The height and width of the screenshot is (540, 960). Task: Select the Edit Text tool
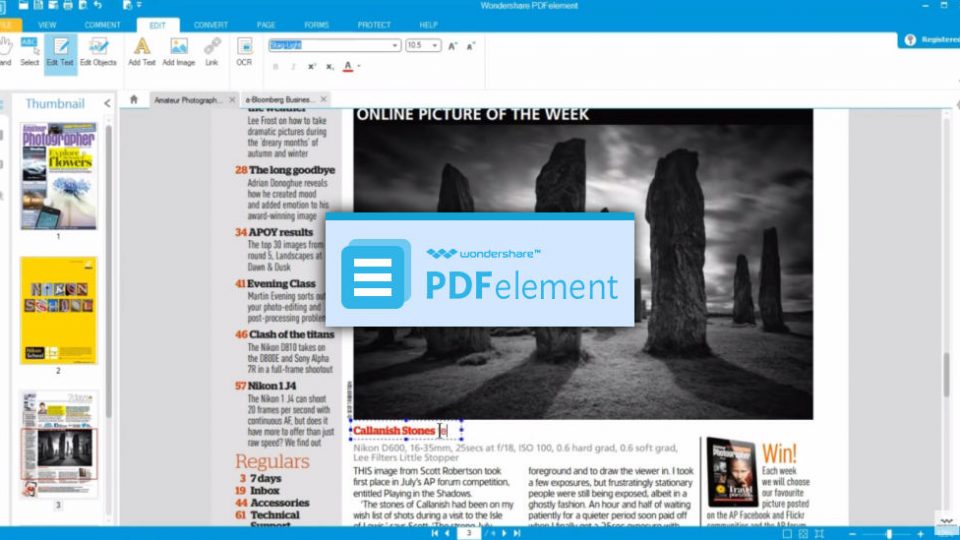60,51
